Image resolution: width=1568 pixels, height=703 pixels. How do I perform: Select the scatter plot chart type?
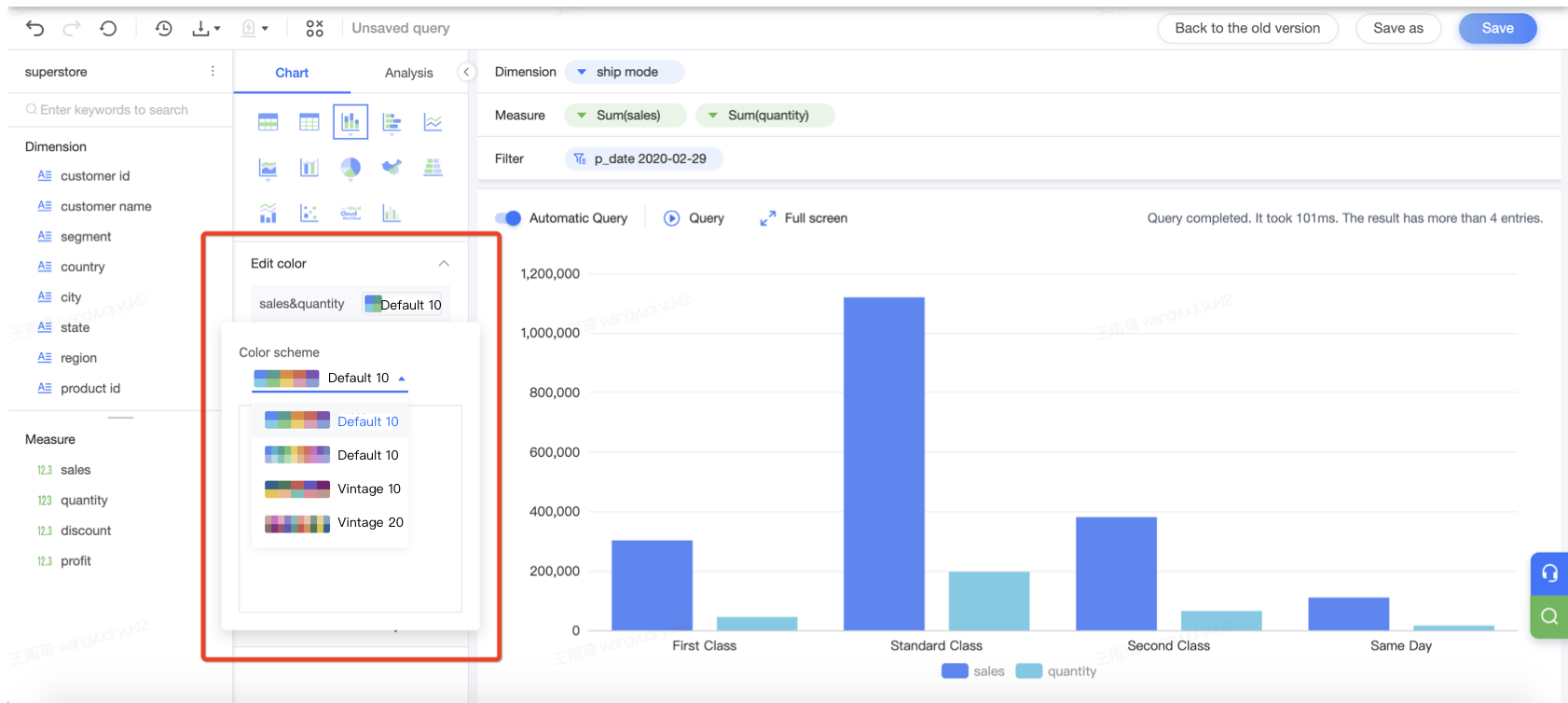[x=309, y=214]
